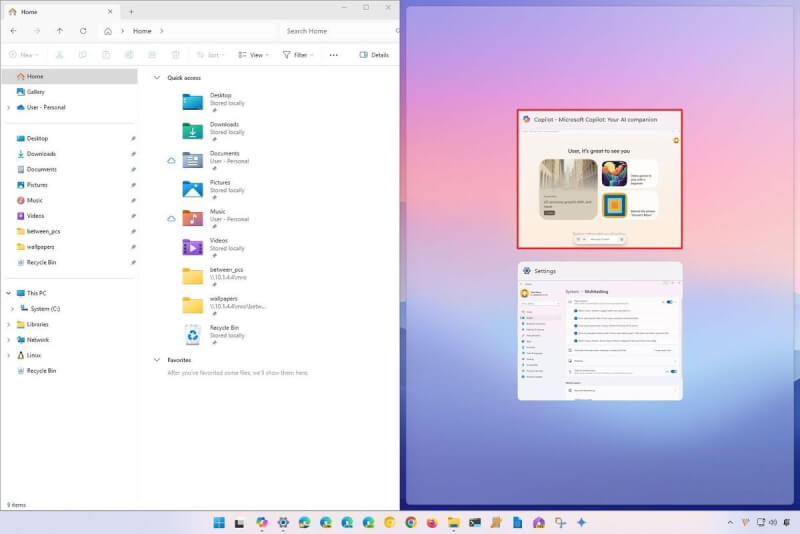Launch Google Chrome from the taskbar
Screen dimensions: 800x534
click(x=411, y=522)
